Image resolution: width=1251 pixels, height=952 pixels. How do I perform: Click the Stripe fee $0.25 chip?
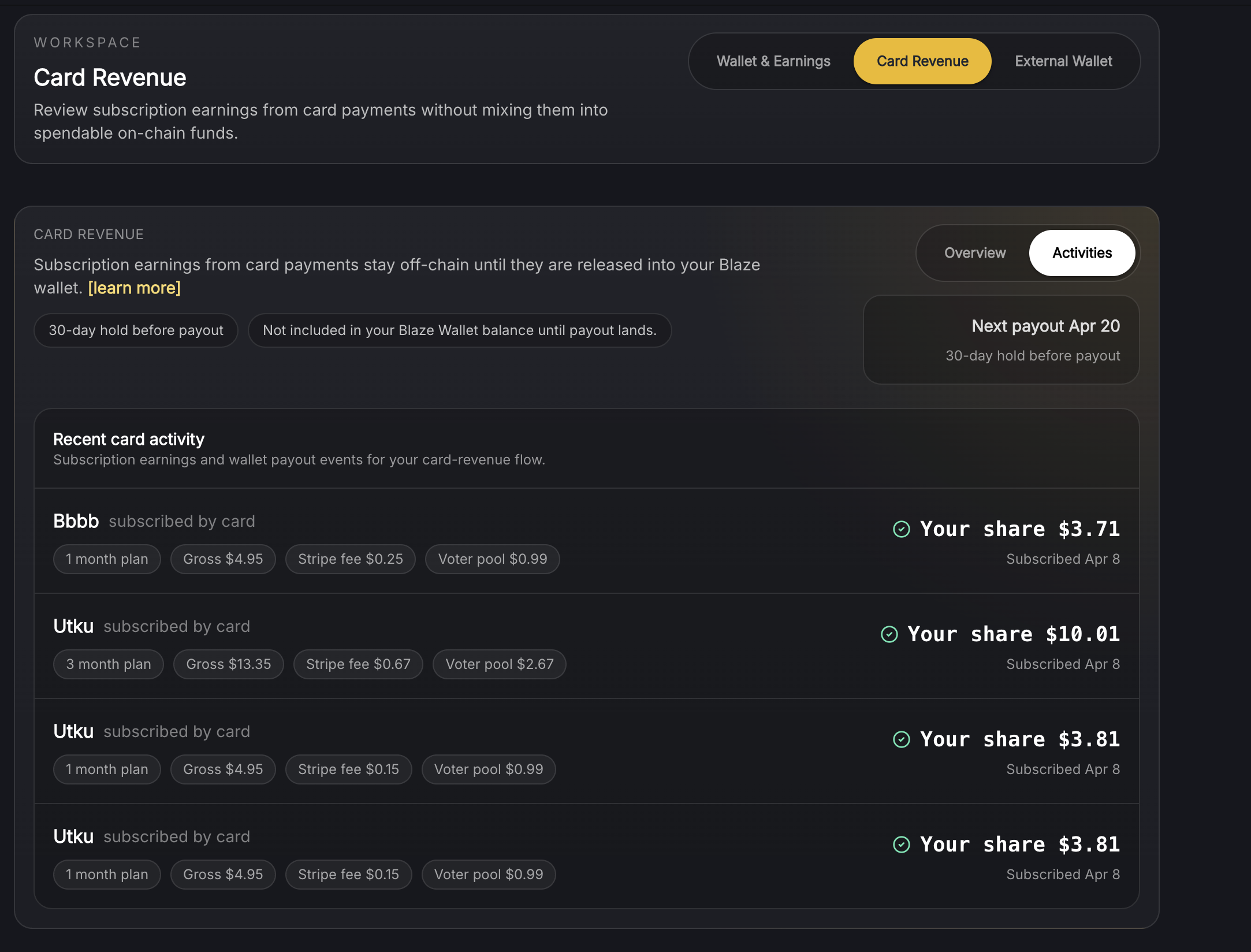coord(350,559)
